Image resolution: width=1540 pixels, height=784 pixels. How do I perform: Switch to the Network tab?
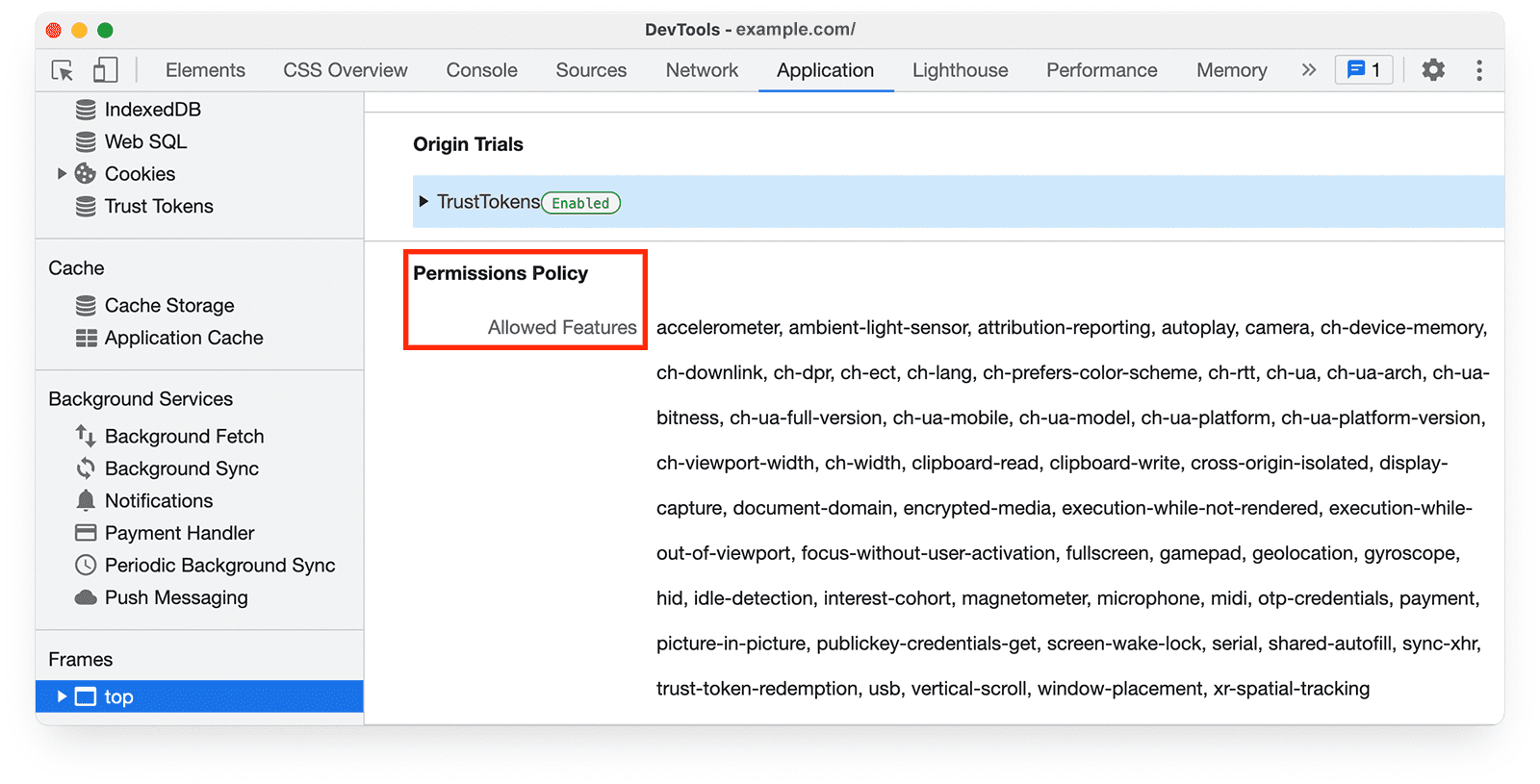[702, 70]
